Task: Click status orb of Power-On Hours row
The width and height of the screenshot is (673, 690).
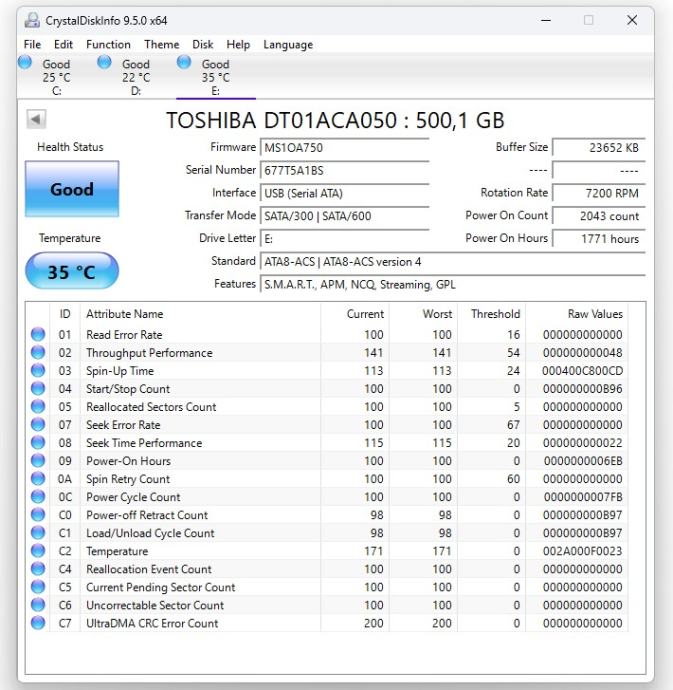Action: point(38,461)
